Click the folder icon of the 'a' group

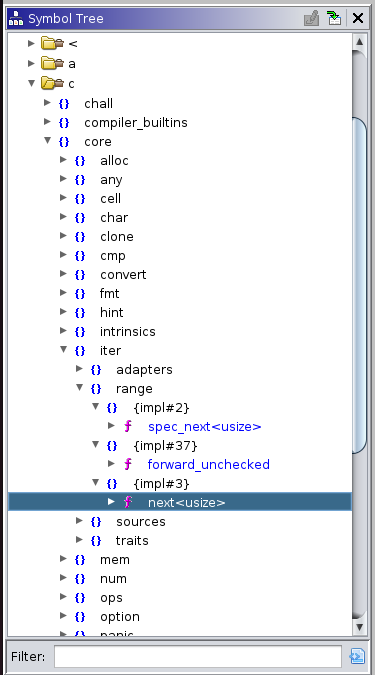[53, 63]
